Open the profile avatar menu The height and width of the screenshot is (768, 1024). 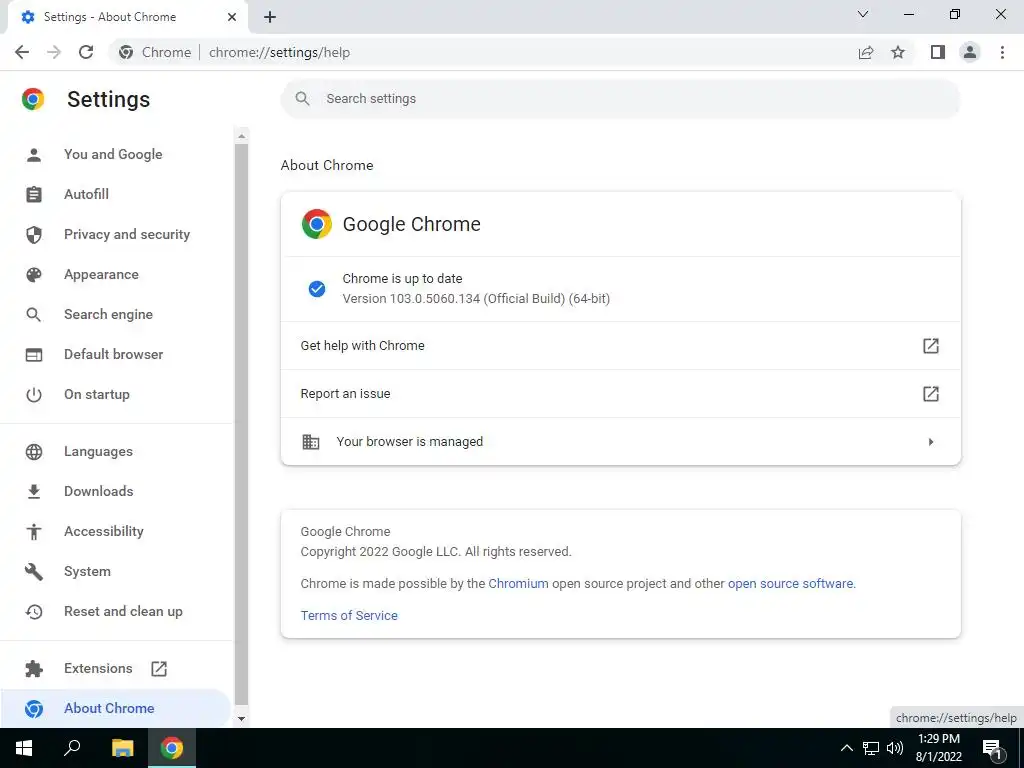970,52
